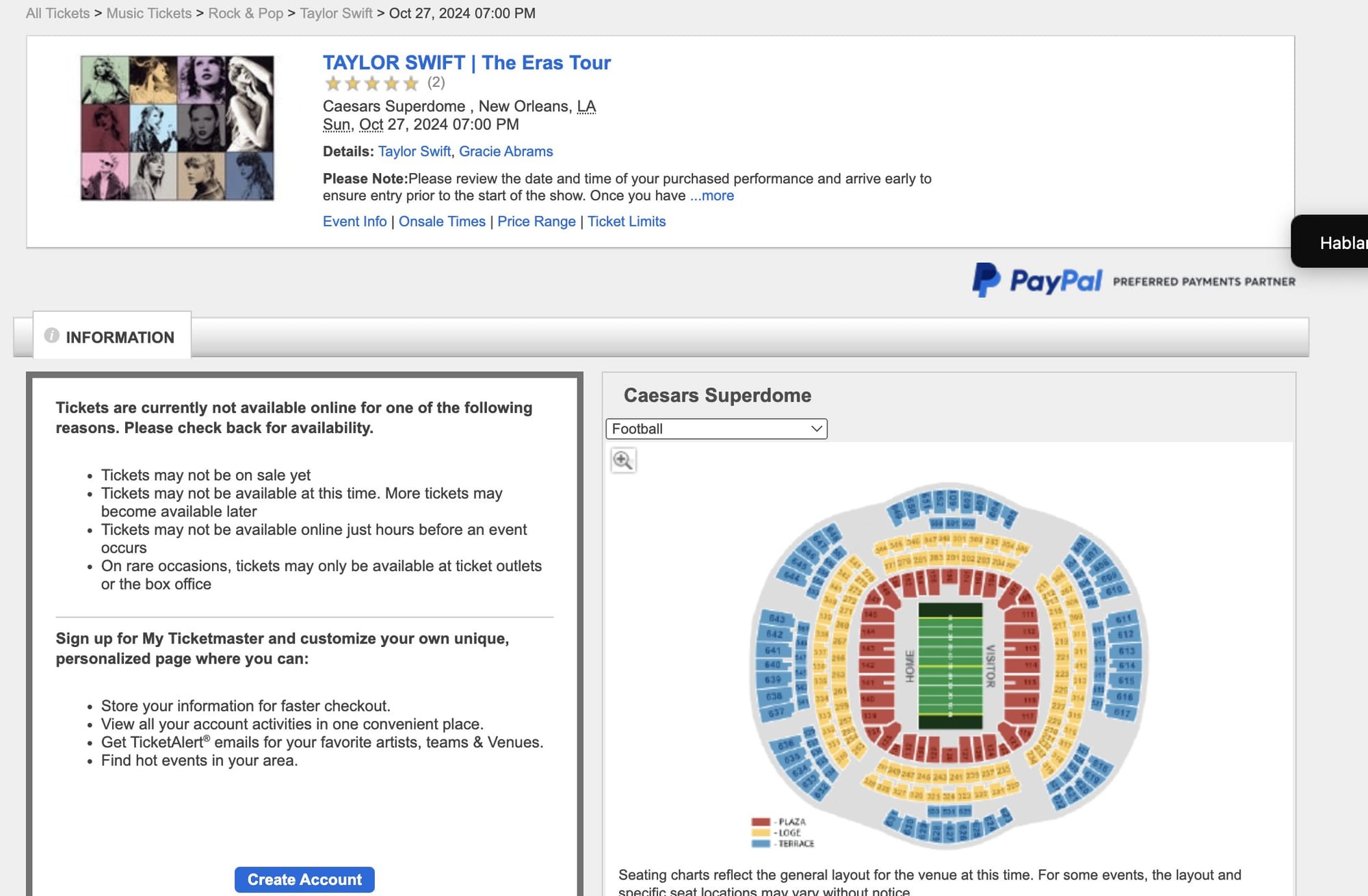Open the Event Info link
The width and height of the screenshot is (1368, 896).
point(354,222)
